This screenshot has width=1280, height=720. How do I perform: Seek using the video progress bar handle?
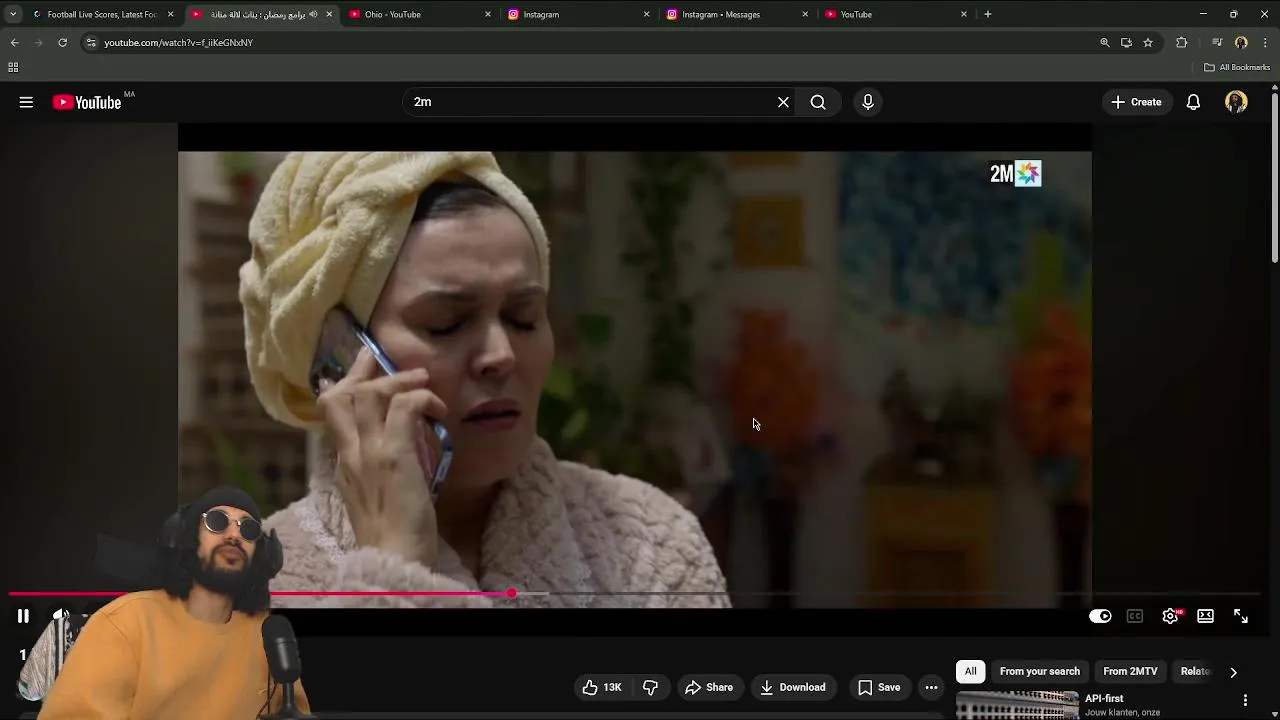tap(511, 594)
